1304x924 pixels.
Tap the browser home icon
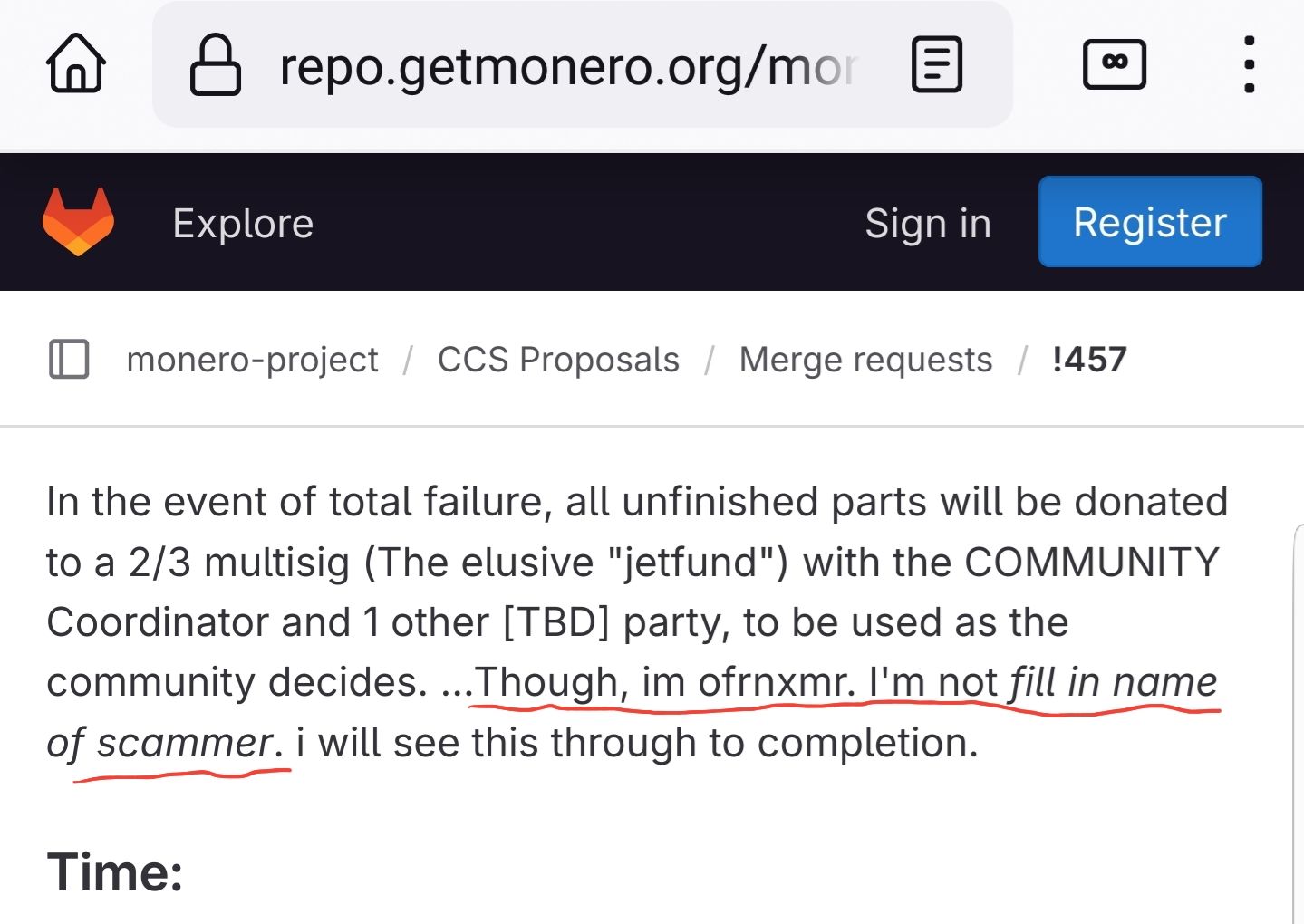click(76, 64)
